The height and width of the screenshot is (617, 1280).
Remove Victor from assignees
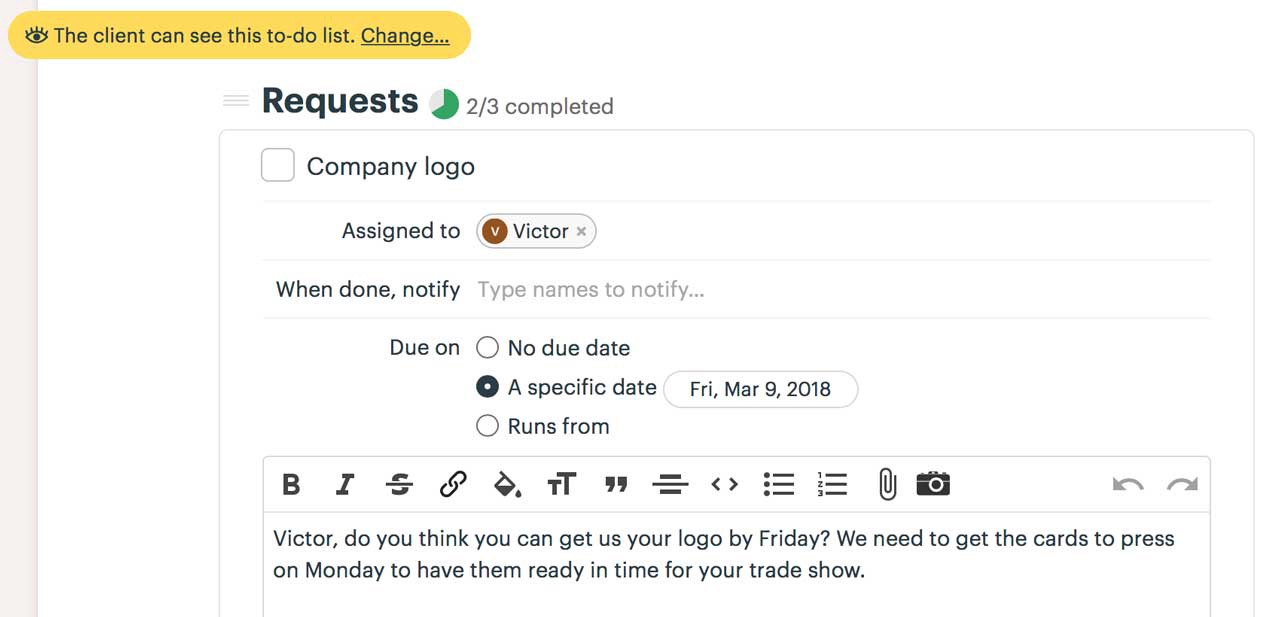point(581,231)
